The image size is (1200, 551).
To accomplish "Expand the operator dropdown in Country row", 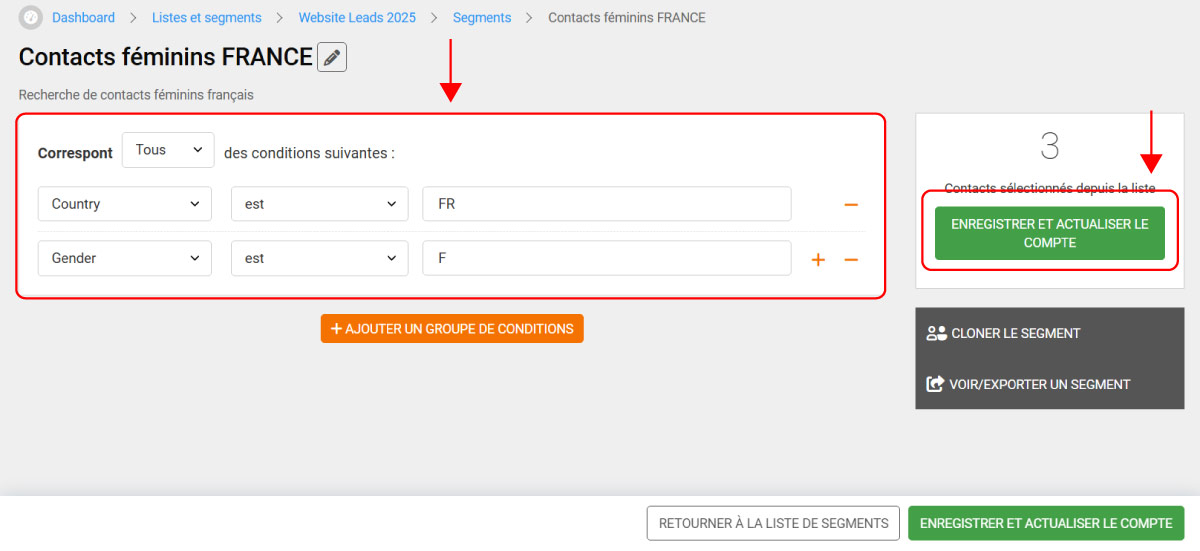I will [x=319, y=204].
